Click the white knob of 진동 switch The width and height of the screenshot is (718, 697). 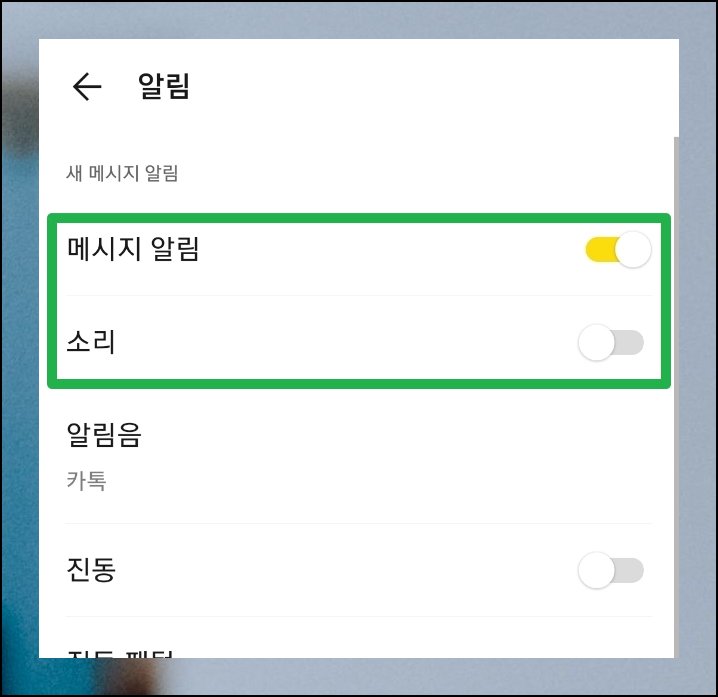click(x=596, y=570)
